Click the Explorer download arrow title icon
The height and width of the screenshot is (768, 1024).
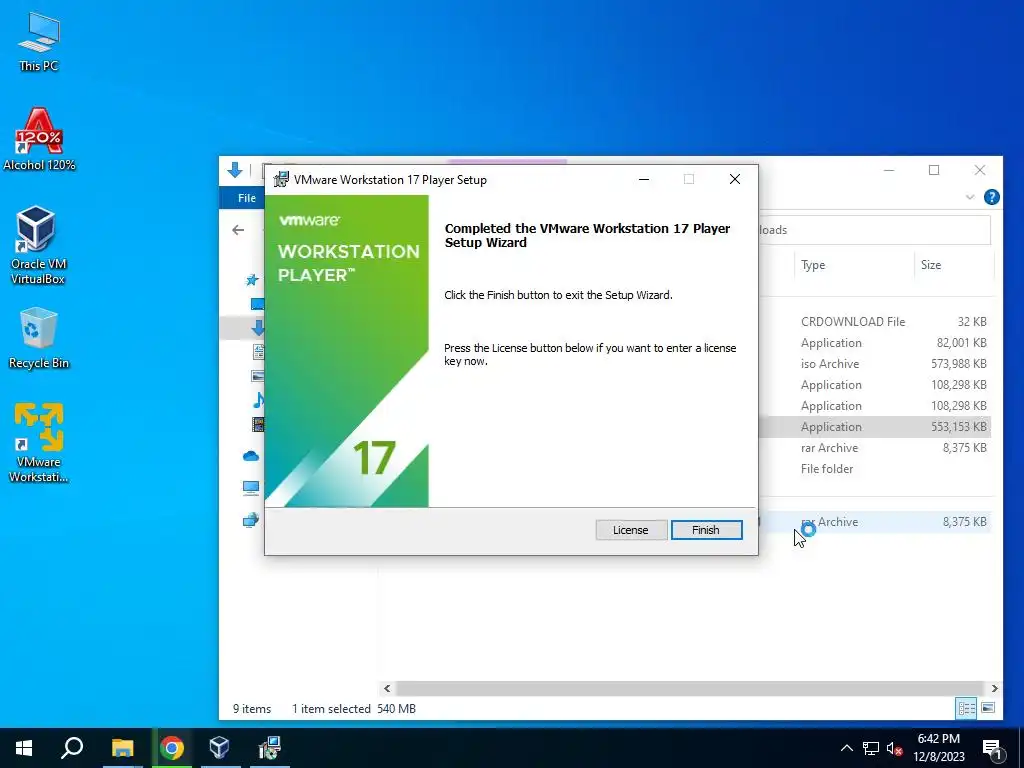(x=235, y=170)
